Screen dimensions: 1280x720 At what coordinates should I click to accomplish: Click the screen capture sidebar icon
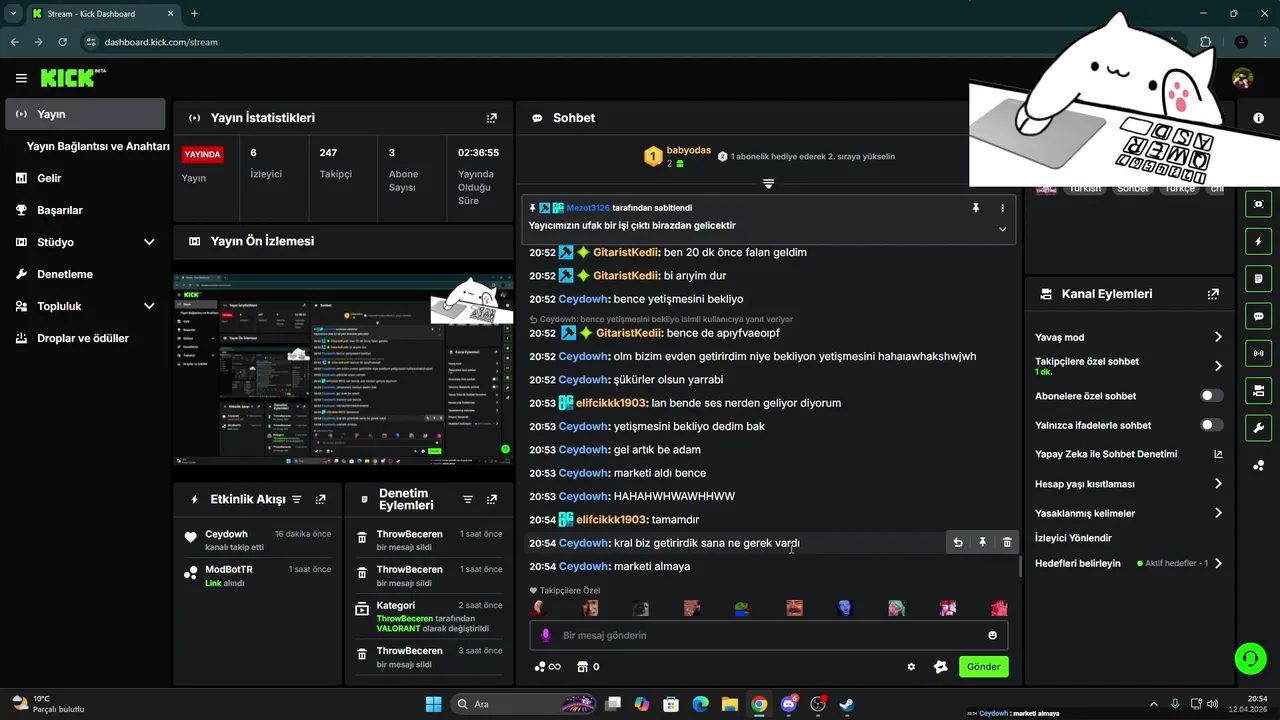click(1258, 204)
